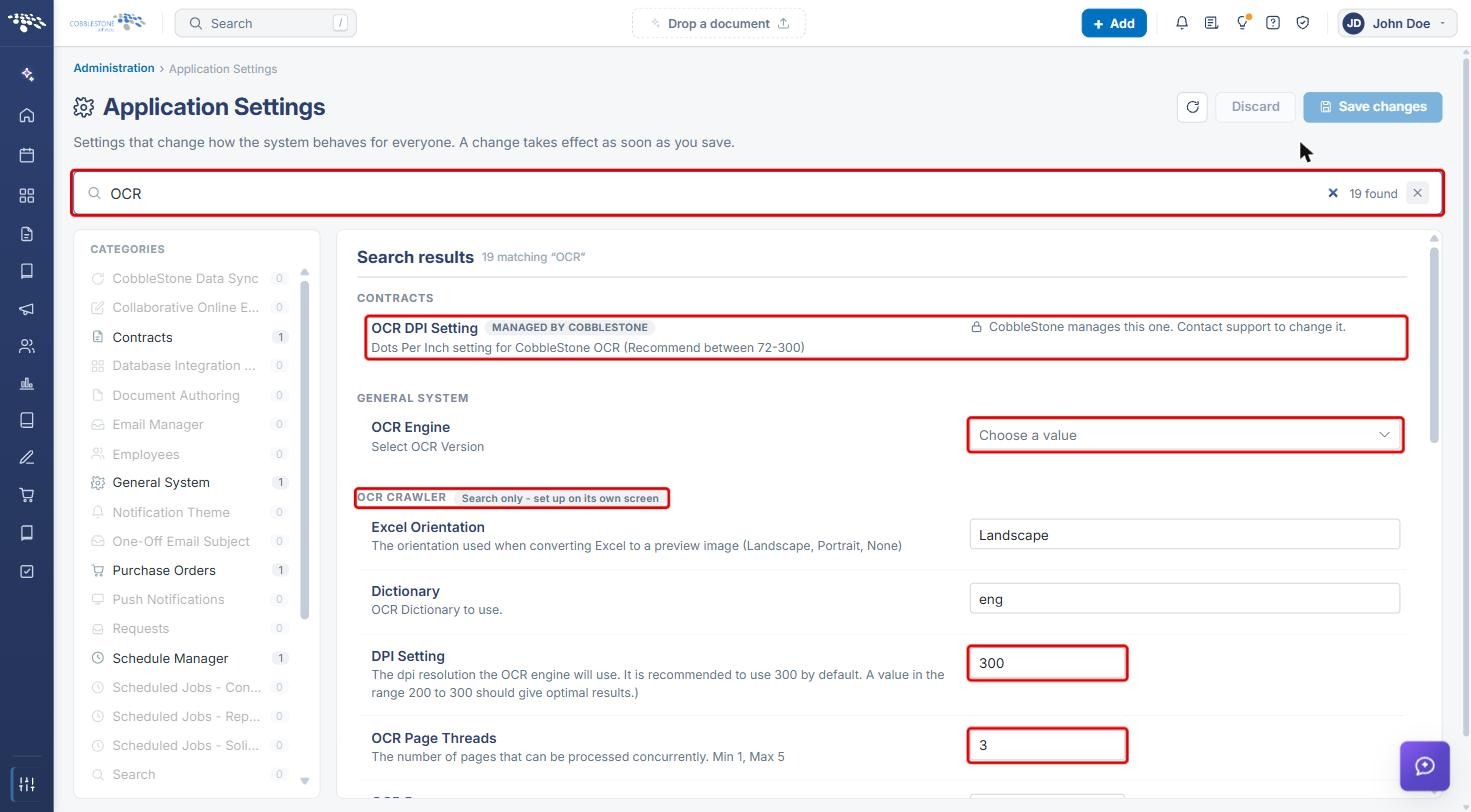1471x812 pixels.
Task: Open the people icon in the sidebar
Action: click(27, 346)
